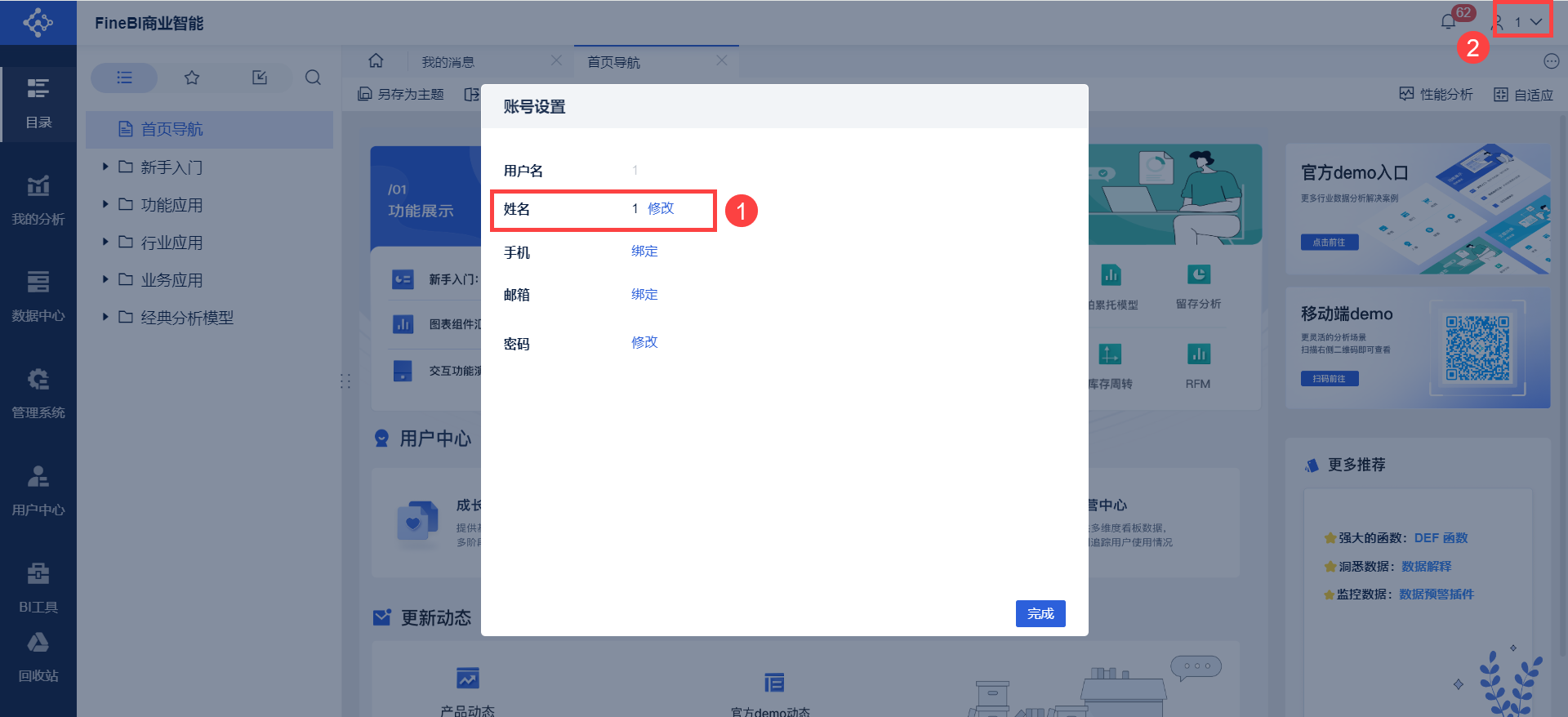Expand the 功能应用 folder
The height and width of the screenshot is (717, 1568).
coord(105,204)
